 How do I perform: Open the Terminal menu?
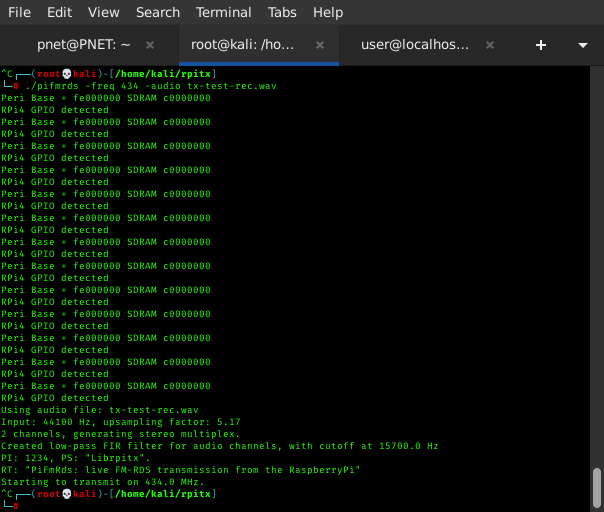tap(223, 12)
